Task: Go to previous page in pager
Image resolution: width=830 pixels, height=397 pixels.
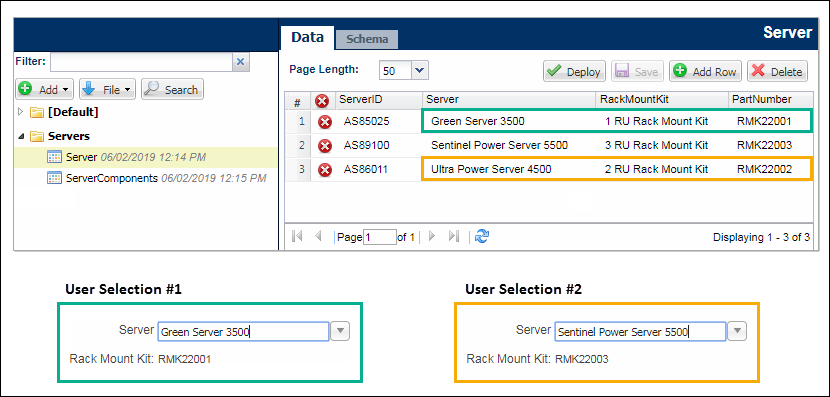Action: click(x=318, y=237)
